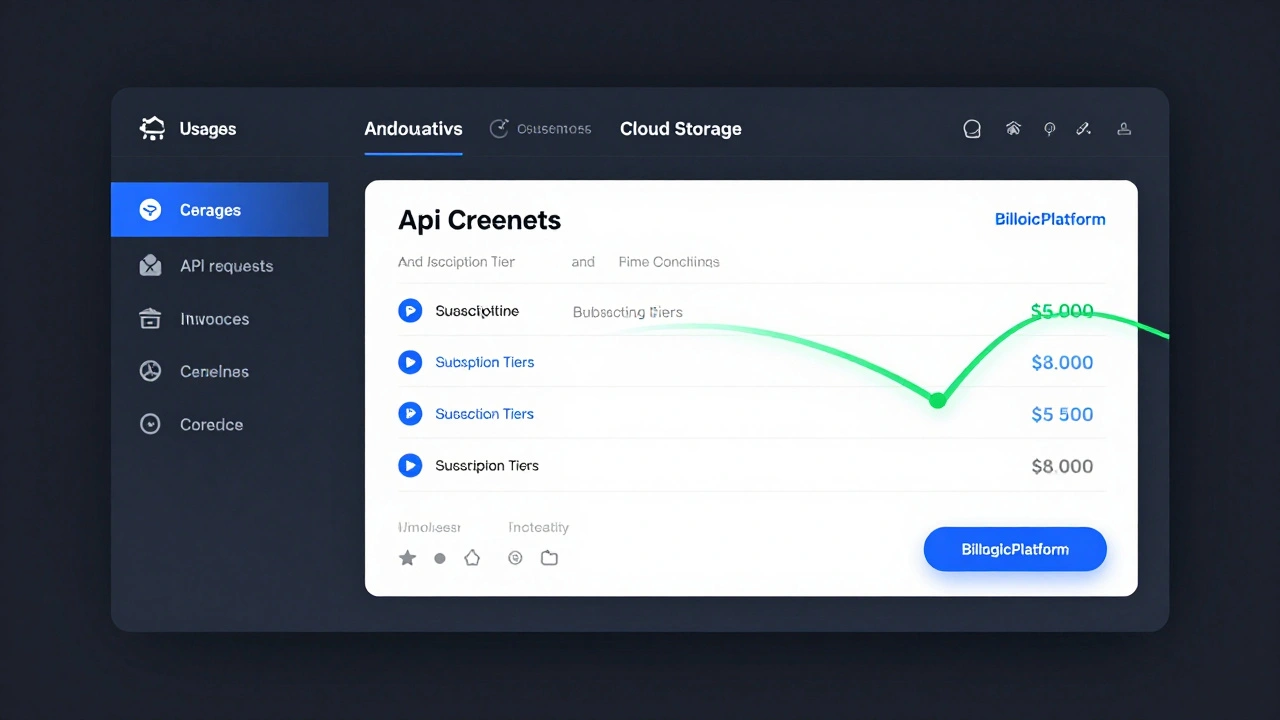Click the folder icon in card footer
The height and width of the screenshot is (720, 1280).
(x=549, y=558)
